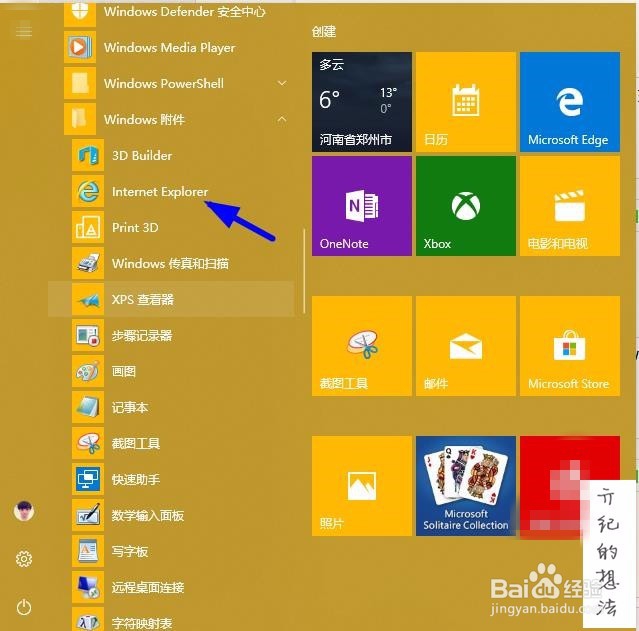Open 字符映射表 at list bottom
Viewport: 639px width, 631px height.
[171, 620]
